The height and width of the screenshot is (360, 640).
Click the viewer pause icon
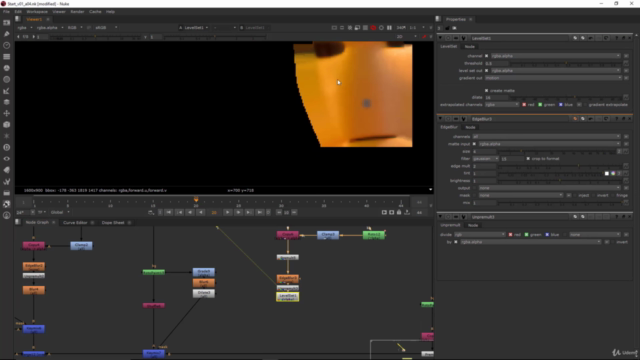coord(389,28)
